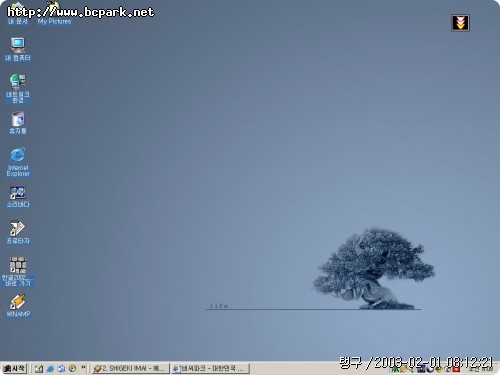Image resolution: width=500 pixels, height=375 pixels.
Task: Launch Internet Explorer from the desktop icon
Action: click(18, 162)
